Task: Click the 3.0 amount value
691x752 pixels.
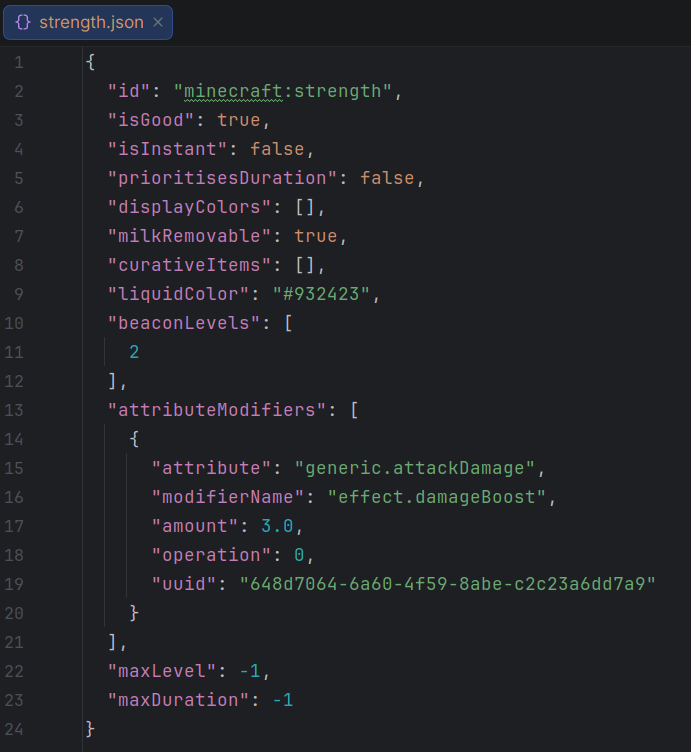Action: tap(277, 526)
